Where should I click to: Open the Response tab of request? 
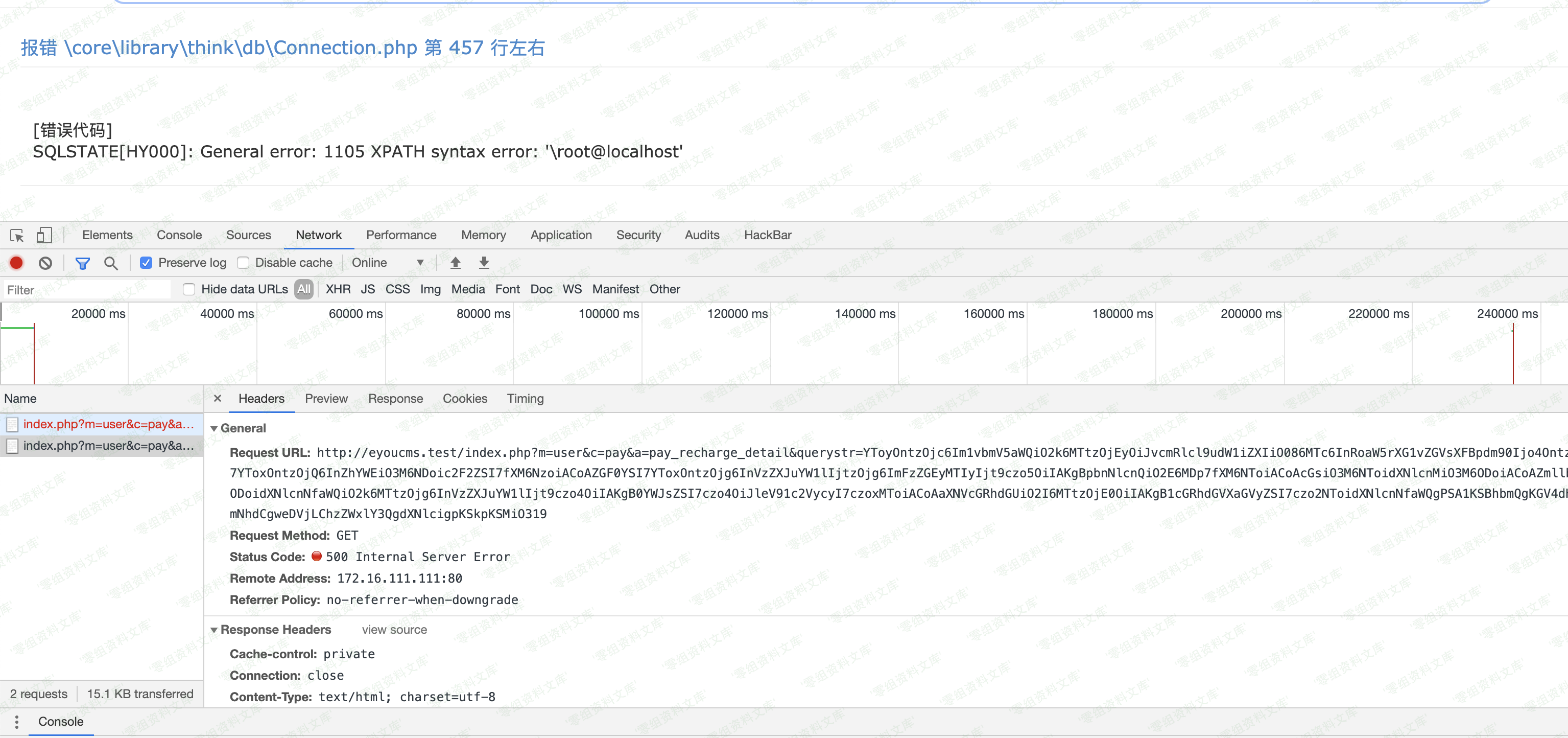(x=395, y=398)
